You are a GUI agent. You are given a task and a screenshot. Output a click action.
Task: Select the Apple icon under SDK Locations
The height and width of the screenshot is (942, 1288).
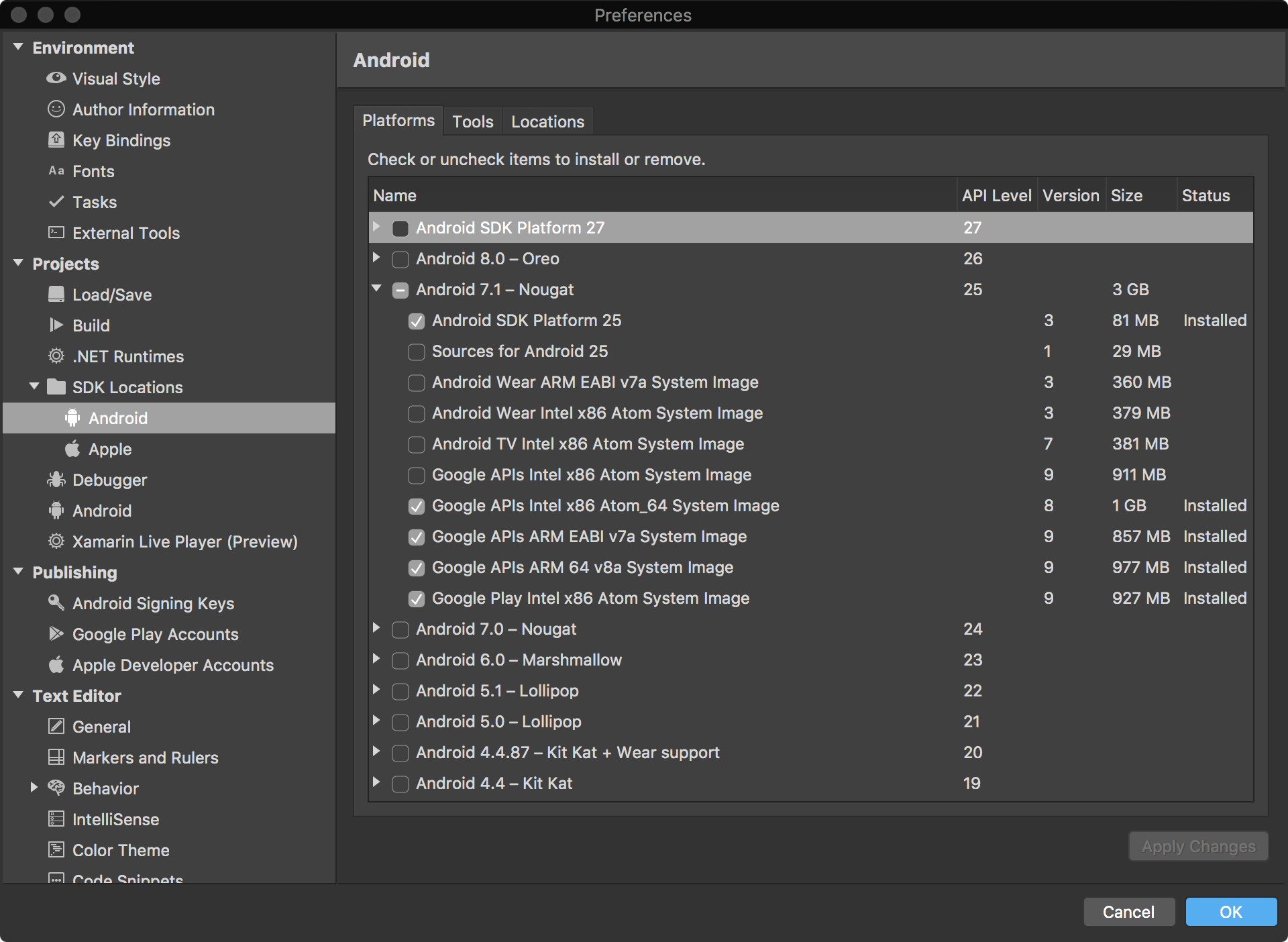[x=75, y=449]
